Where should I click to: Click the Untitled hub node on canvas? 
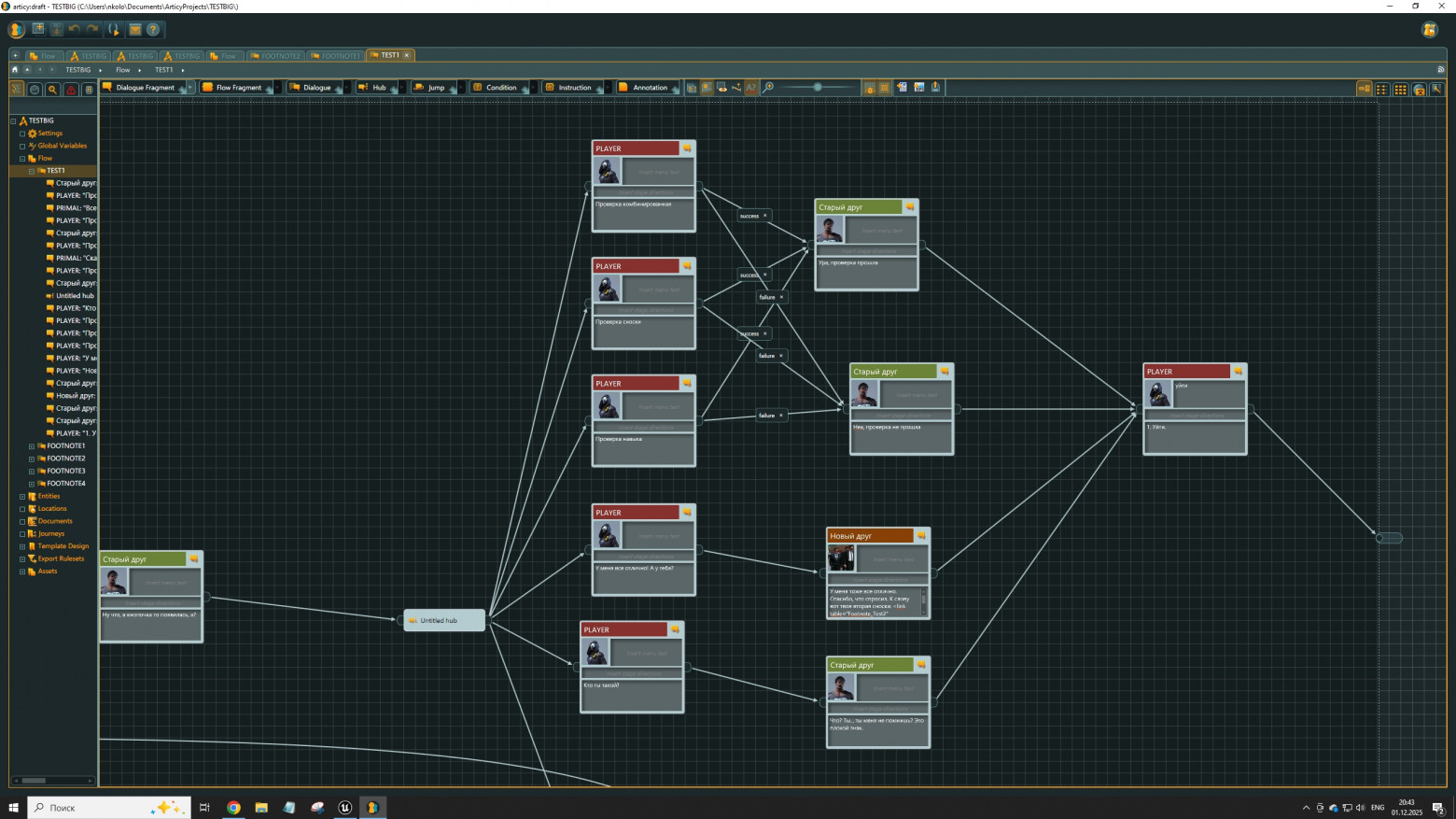pyautogui.click(x=444, y=621)
